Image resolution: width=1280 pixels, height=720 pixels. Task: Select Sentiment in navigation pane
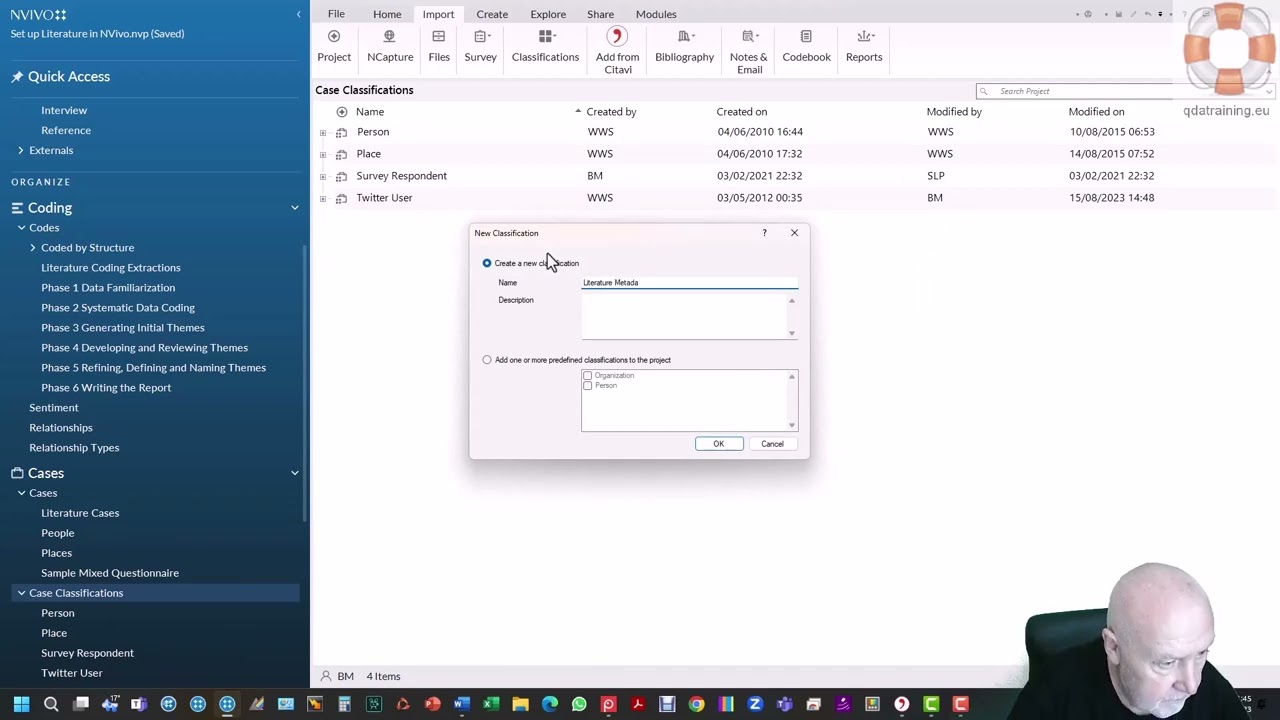click(x=54, y=408)
